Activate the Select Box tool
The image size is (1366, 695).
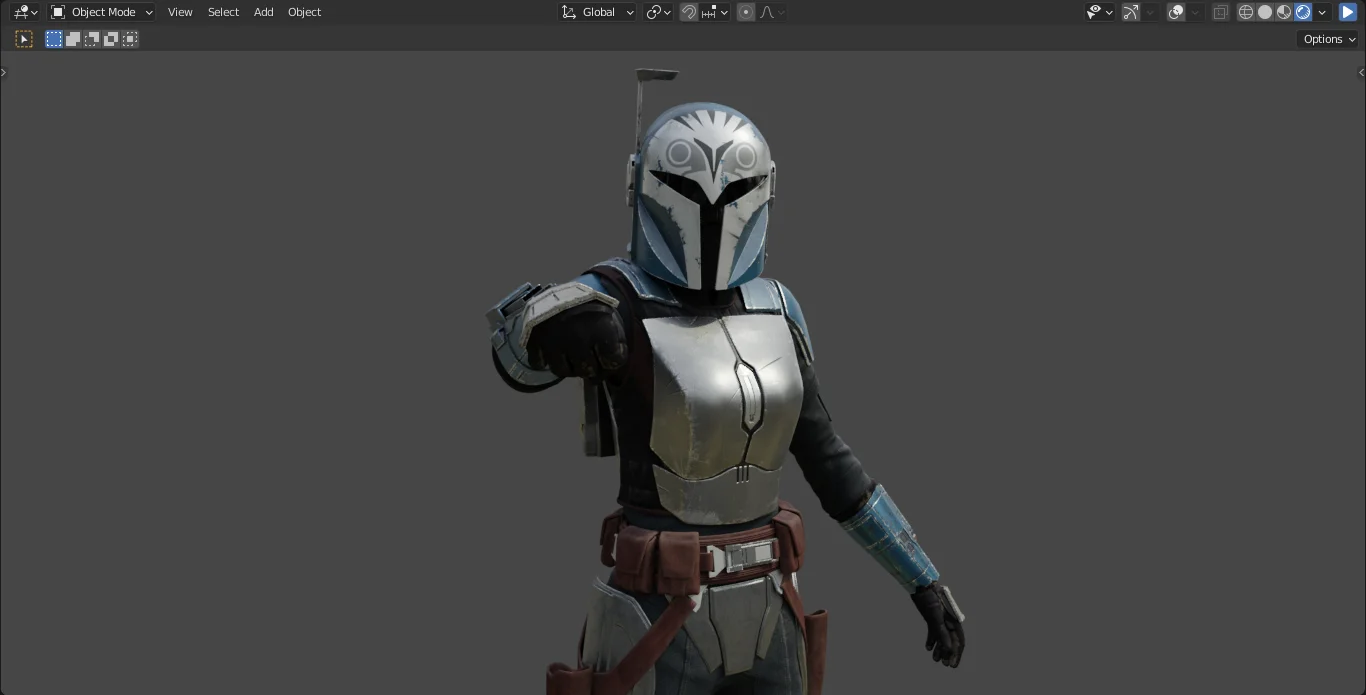tap(53, 39)
